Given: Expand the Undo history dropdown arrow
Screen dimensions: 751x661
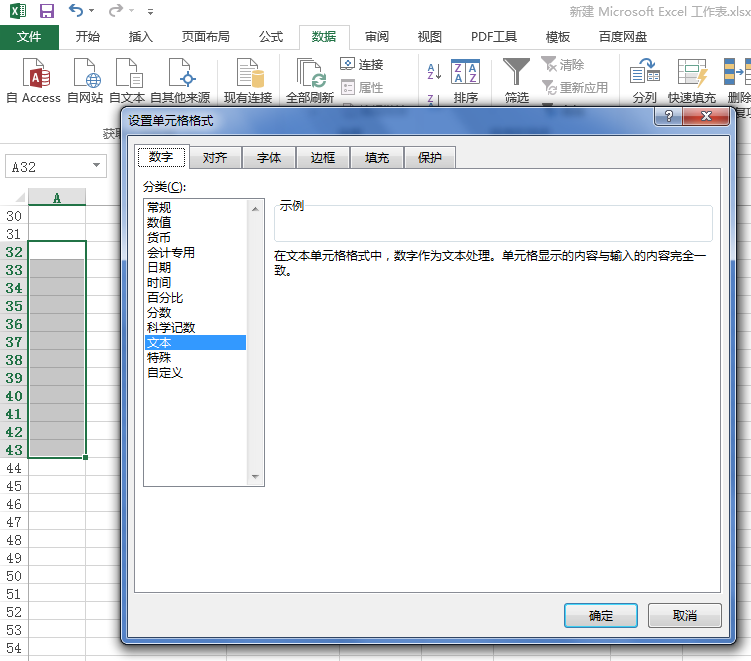Looking at the screenshot, I should [91, 11].
